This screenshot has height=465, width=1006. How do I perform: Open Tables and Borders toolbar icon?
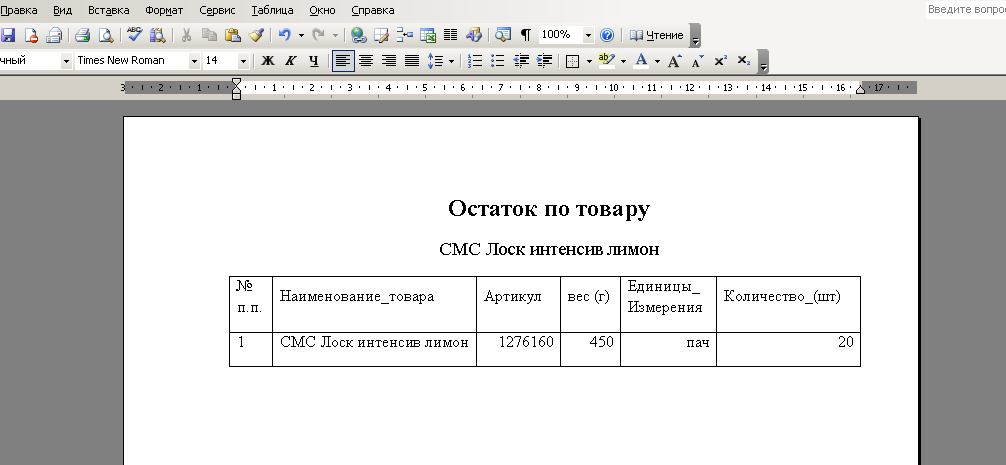pos(382,35)
